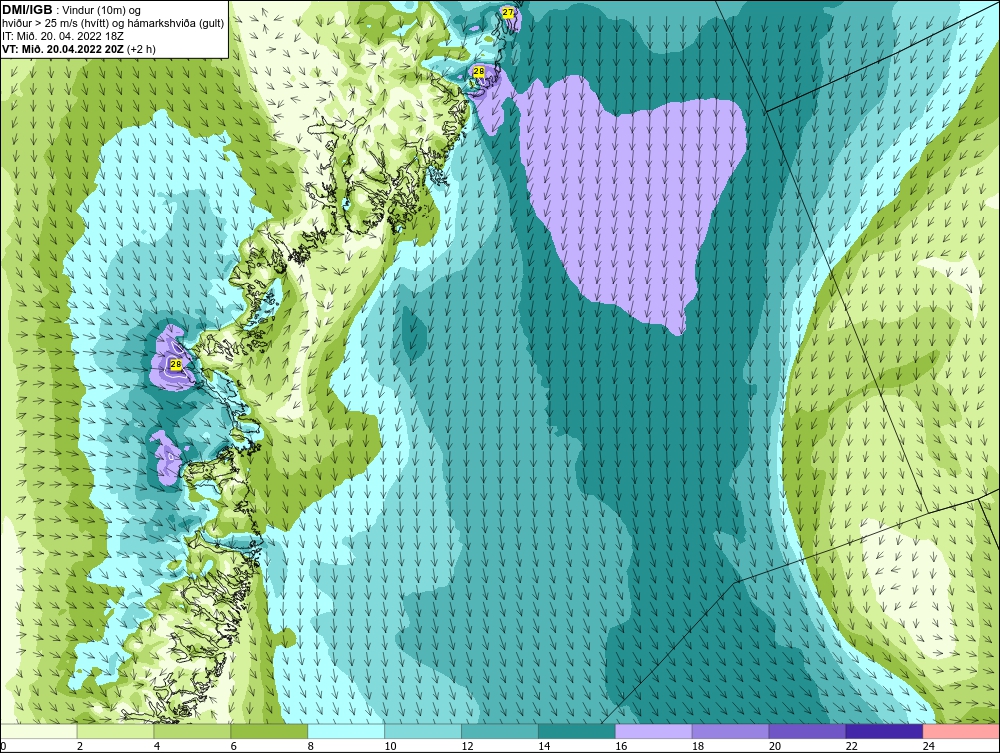1000x753 pixels.
Task: Click the line 'hviður > 25 m/s (hvítt) og hámarkshviða (gult)'
Action: 113,24
